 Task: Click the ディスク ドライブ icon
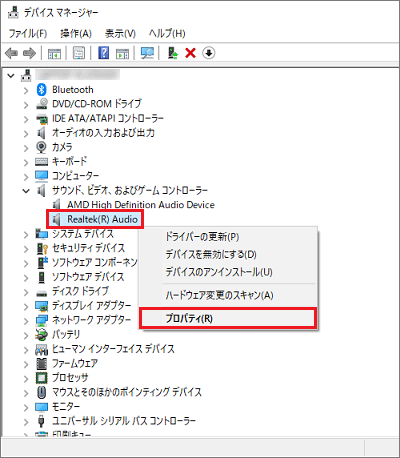42,293
